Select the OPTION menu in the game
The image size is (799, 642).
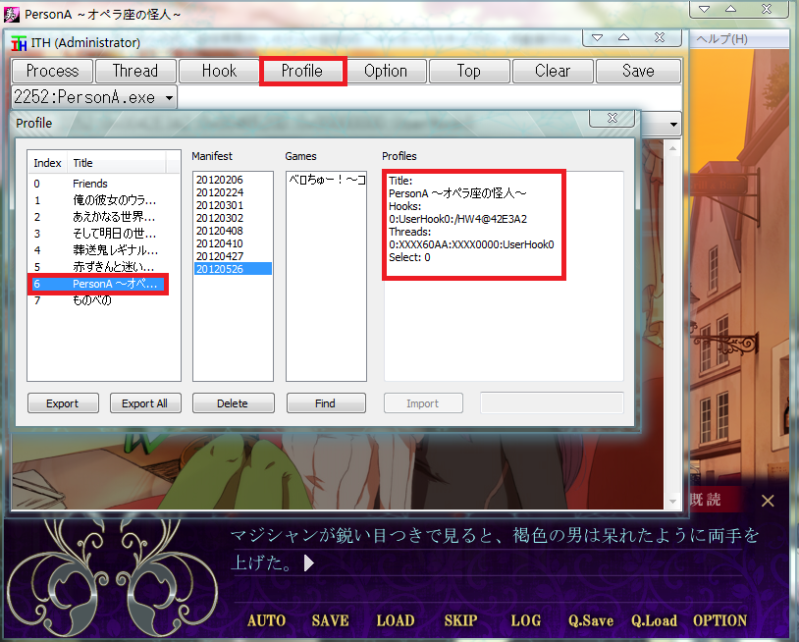(x=720, y=621)
